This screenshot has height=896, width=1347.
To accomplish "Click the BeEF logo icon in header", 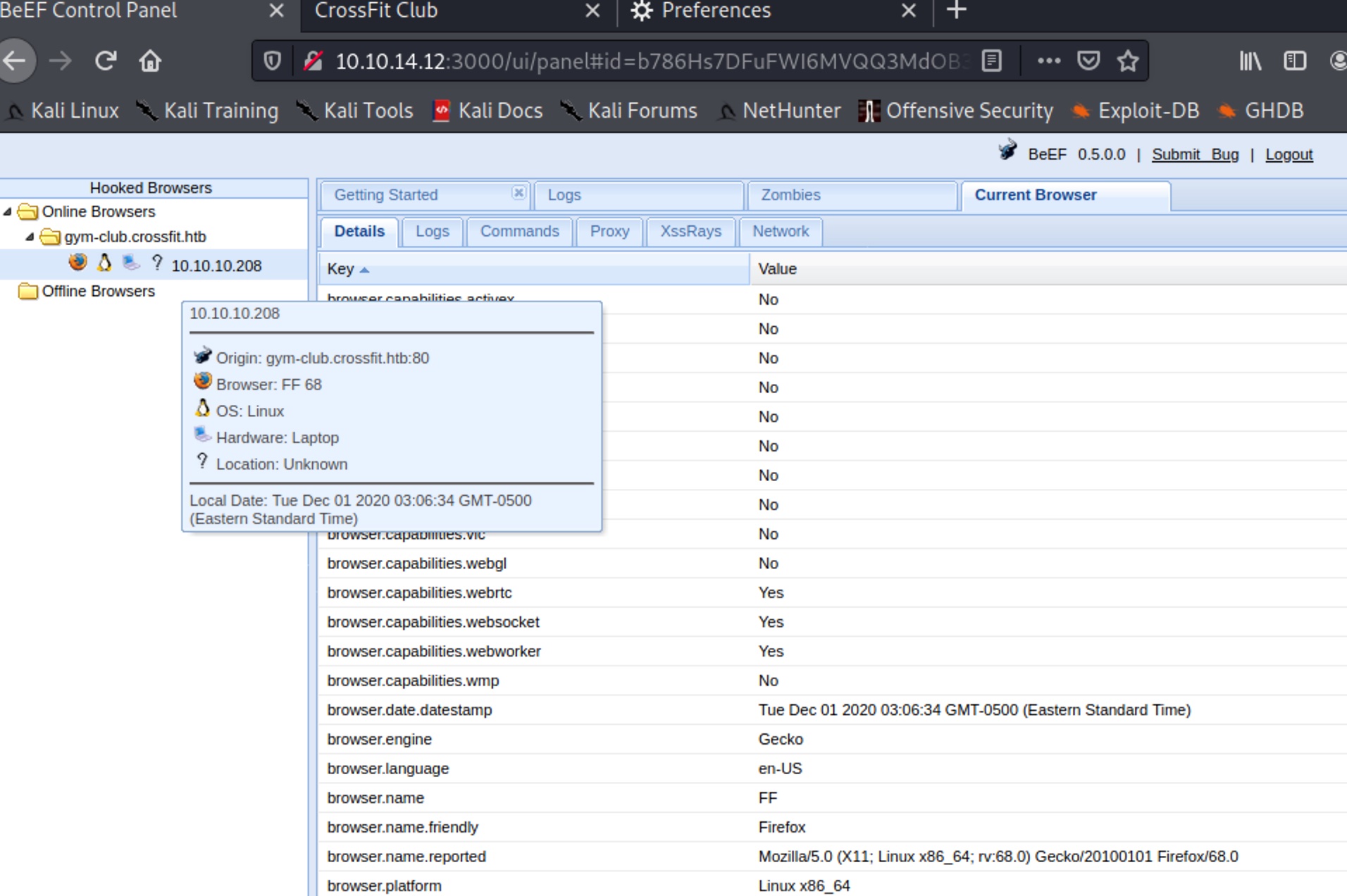I will pyautogui.click(x=1007, y=150).
